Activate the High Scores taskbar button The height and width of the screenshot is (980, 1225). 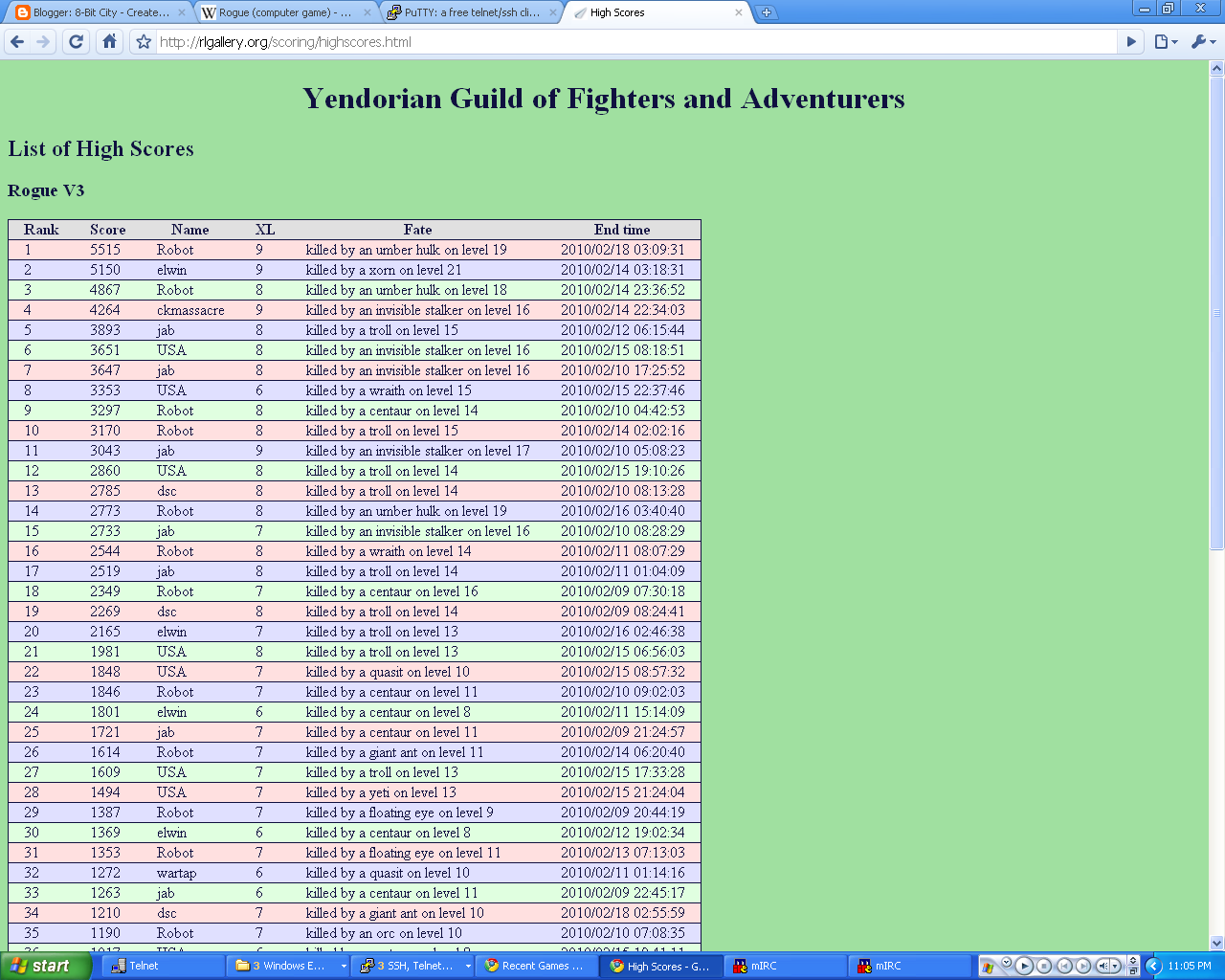click(661, 966)
